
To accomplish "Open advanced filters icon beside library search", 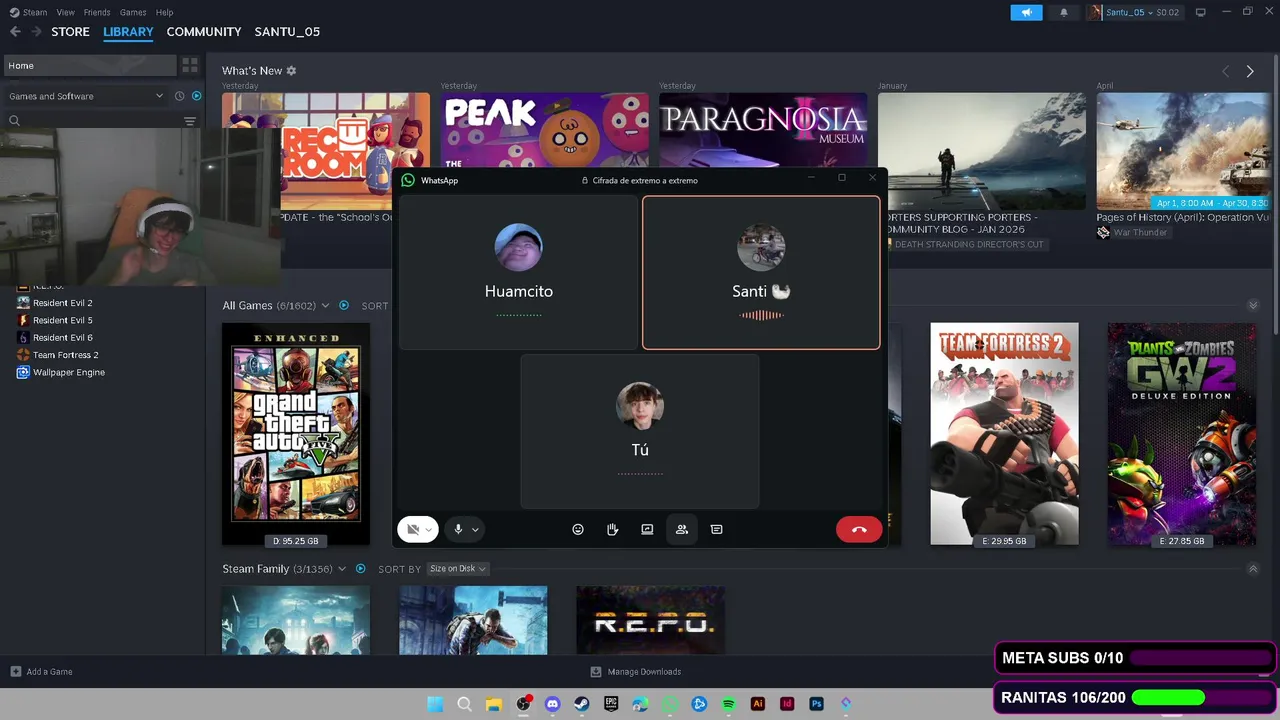I will pos(190,121).
